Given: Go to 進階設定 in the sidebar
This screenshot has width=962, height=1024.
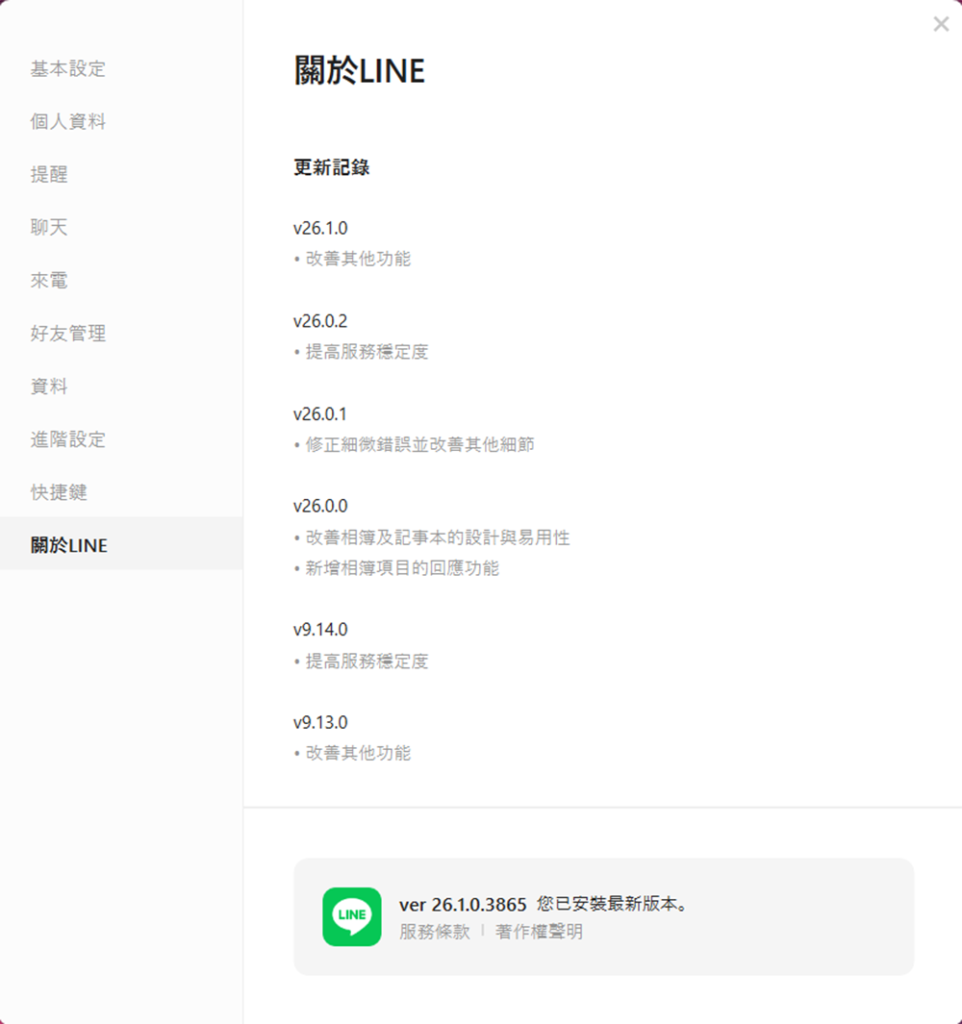Looking at the screenshot, I should (x=68, y=440).
